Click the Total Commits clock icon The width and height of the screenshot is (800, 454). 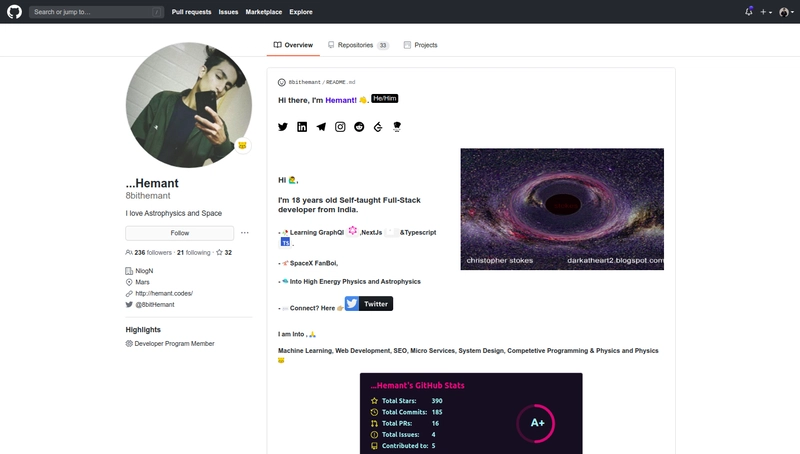coord(374,412)
